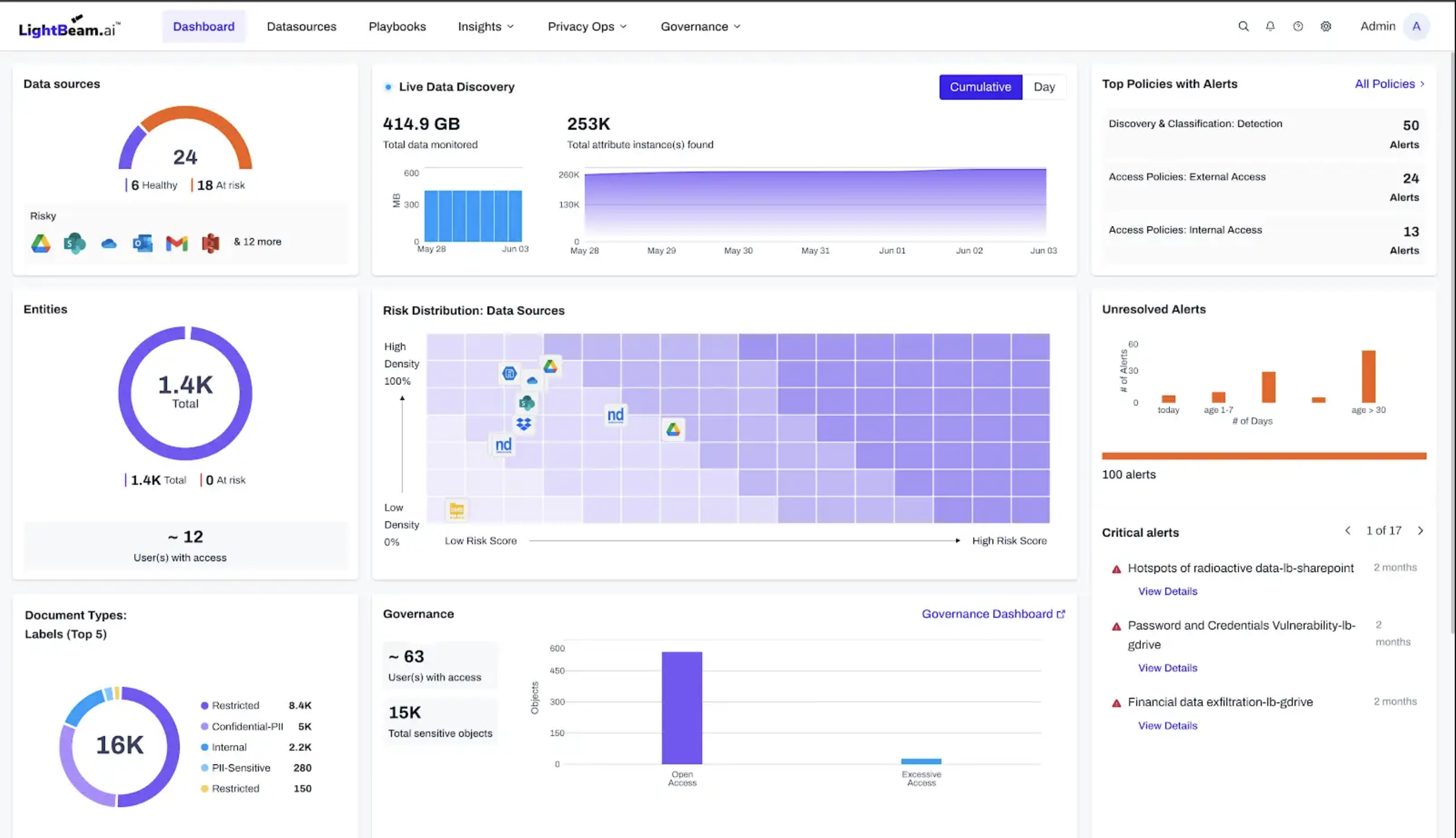Open the Datasources tab

coord(301,26)
